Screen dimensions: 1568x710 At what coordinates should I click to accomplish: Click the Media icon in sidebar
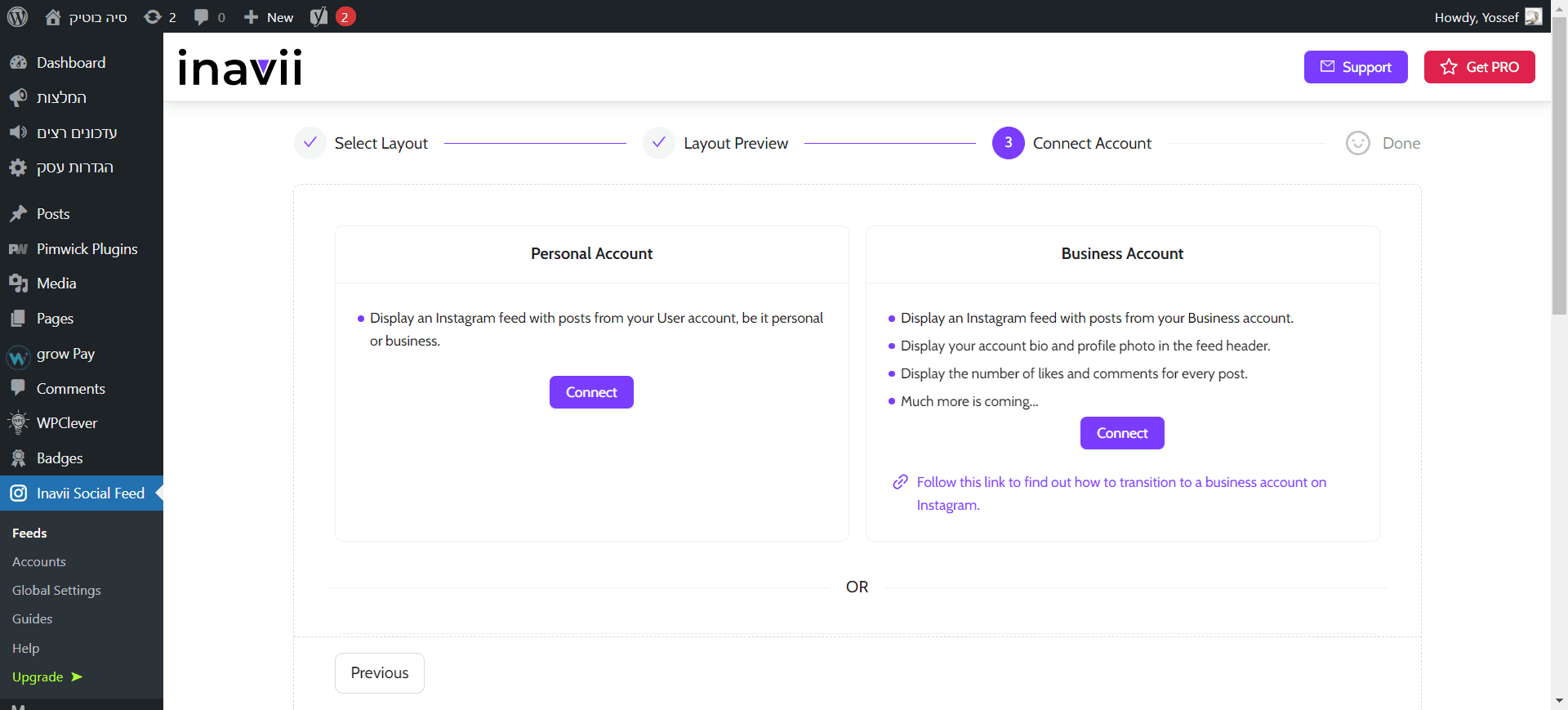click(18, 284)
